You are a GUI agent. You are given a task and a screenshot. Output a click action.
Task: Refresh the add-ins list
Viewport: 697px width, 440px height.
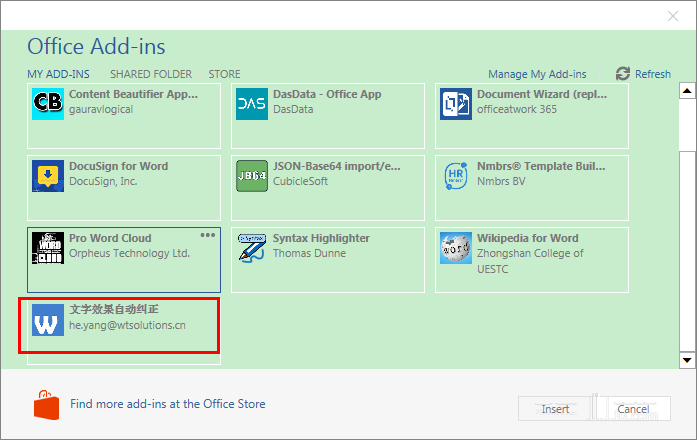(643, 74)
